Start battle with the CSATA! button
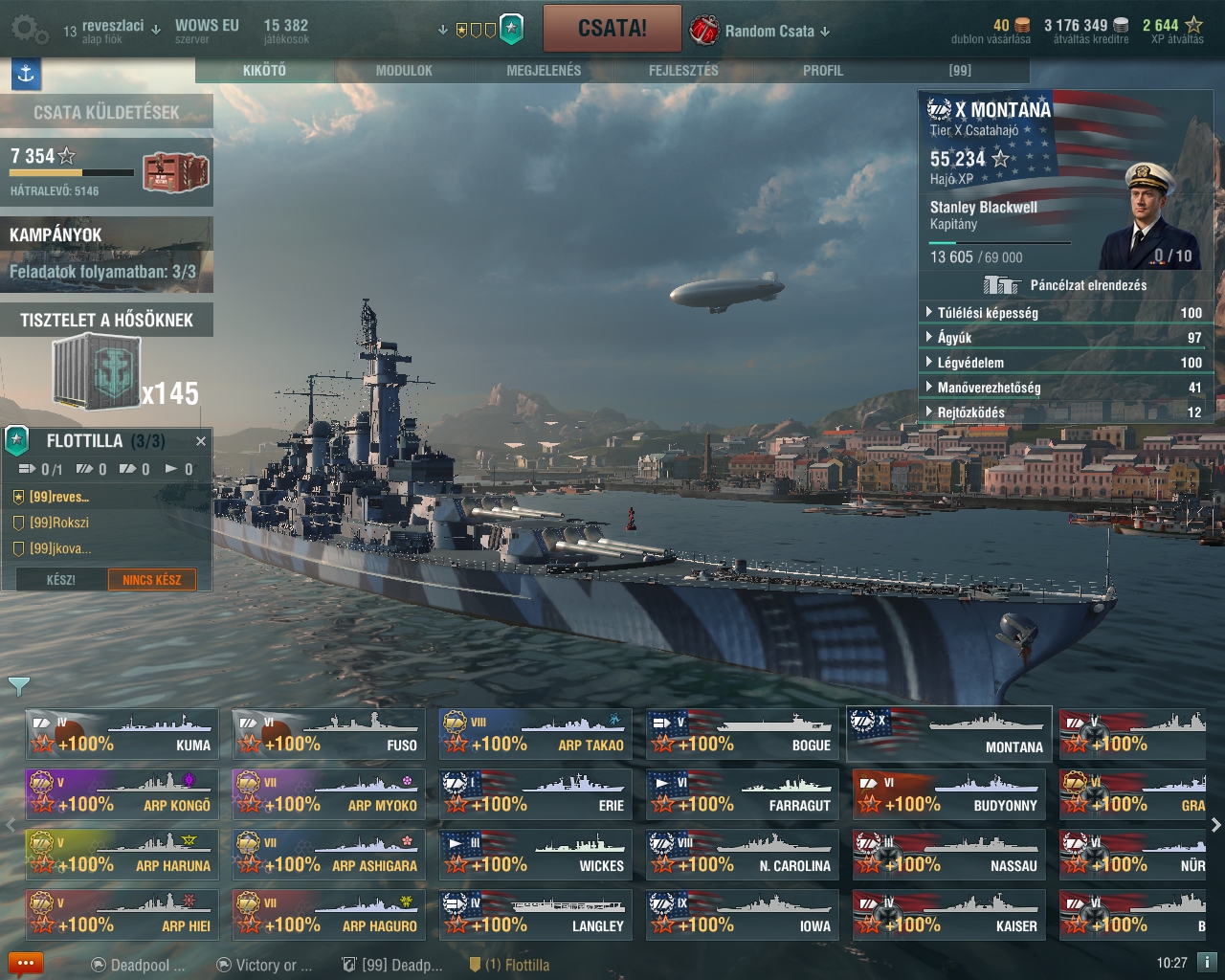This screenshot has height=980, width=1225. [x=612, y=29]
